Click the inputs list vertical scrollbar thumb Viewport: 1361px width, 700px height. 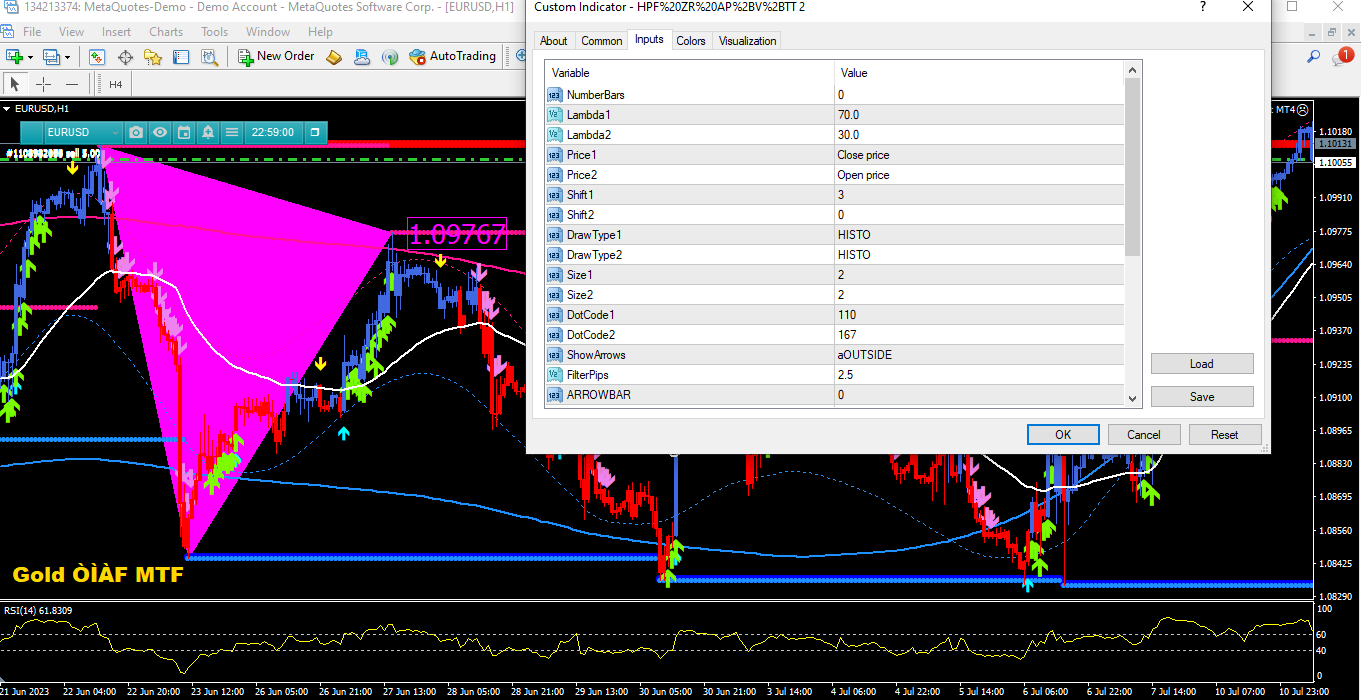pos(1133,167)
